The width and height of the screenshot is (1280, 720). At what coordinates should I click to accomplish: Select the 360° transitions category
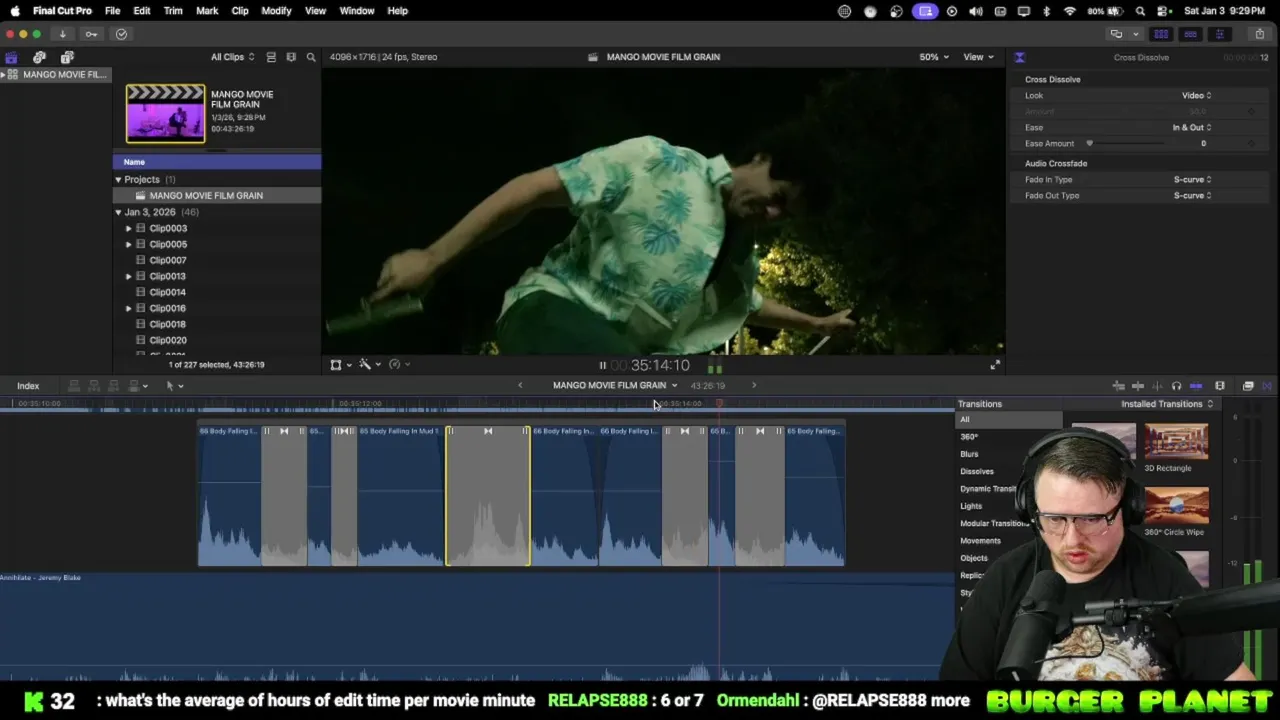[969, 437]
